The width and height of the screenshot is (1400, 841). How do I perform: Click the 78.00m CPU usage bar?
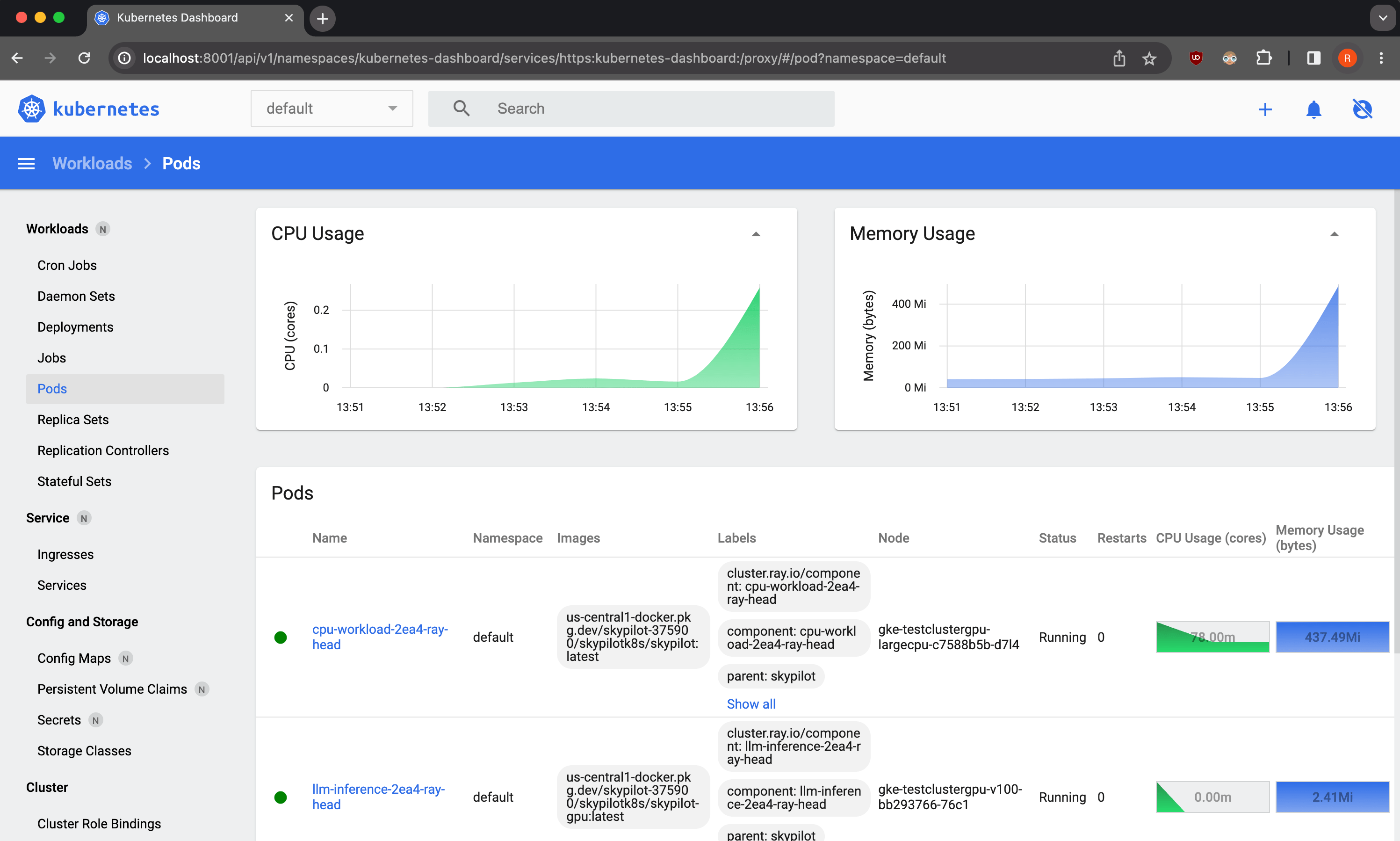pos(1212,637)
